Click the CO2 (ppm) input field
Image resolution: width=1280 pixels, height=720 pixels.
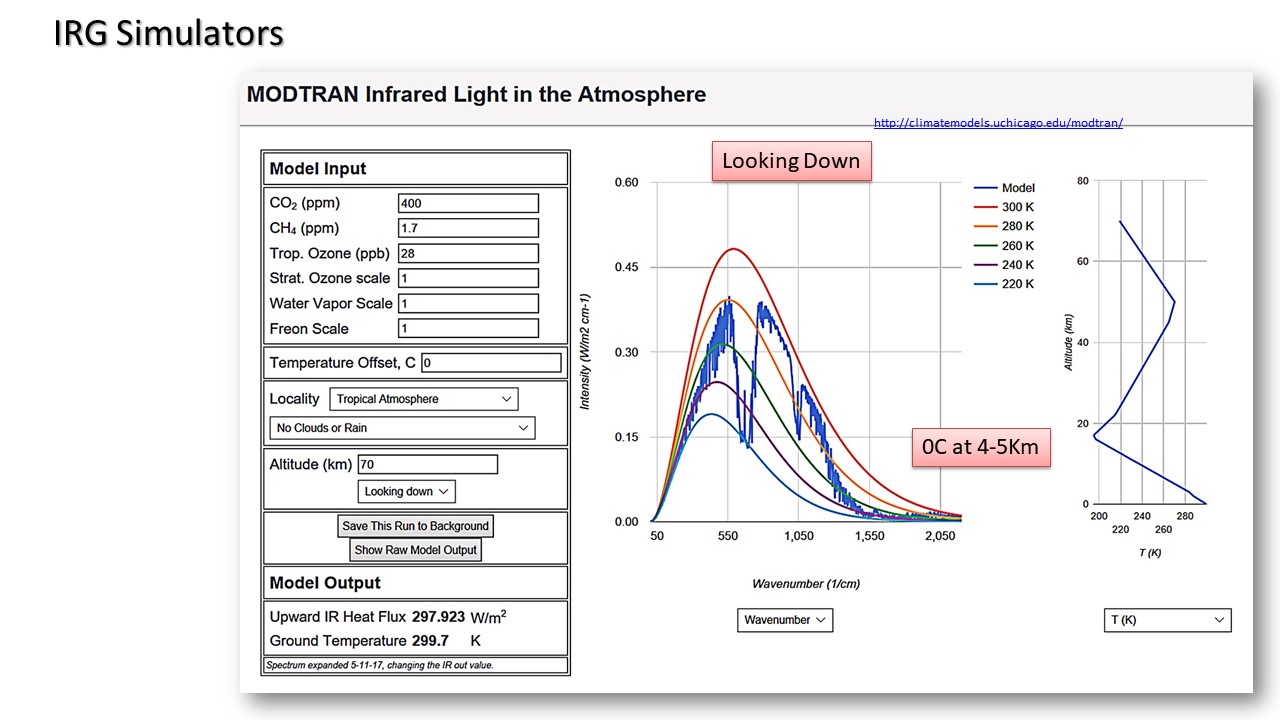pyautogui.click(x=468, y=203)
